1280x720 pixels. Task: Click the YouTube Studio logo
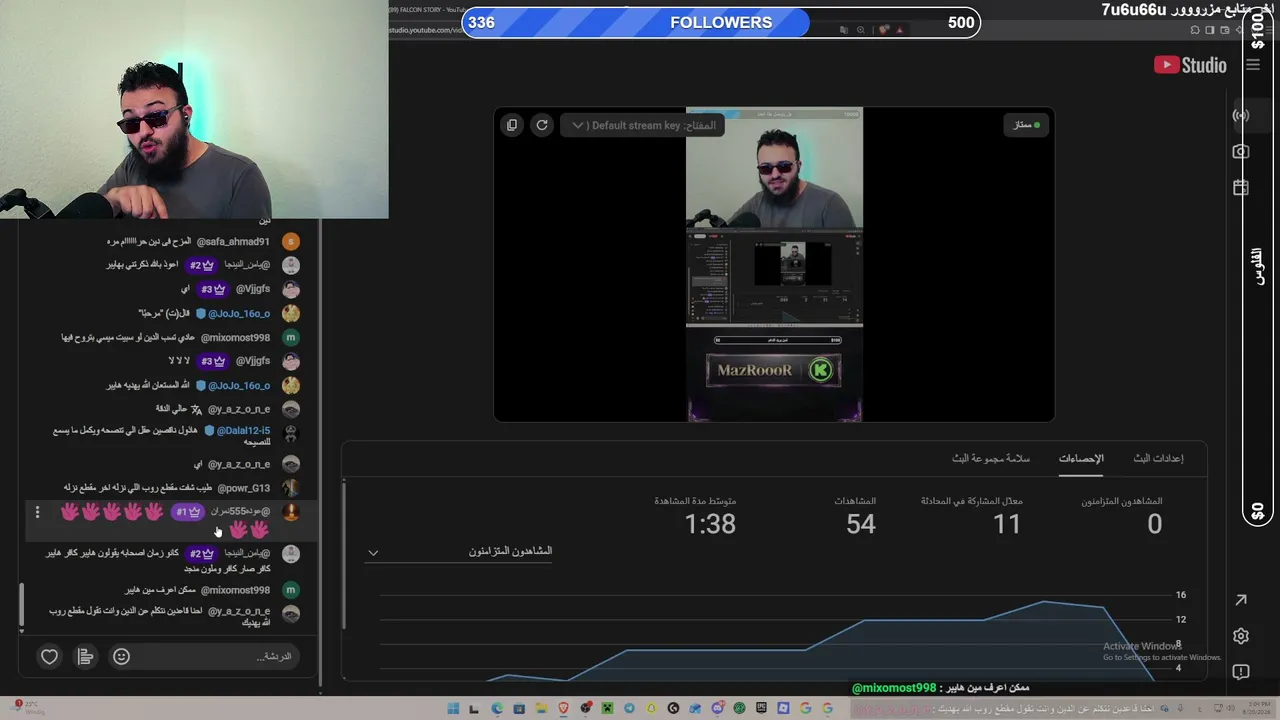coord(1190,65)
